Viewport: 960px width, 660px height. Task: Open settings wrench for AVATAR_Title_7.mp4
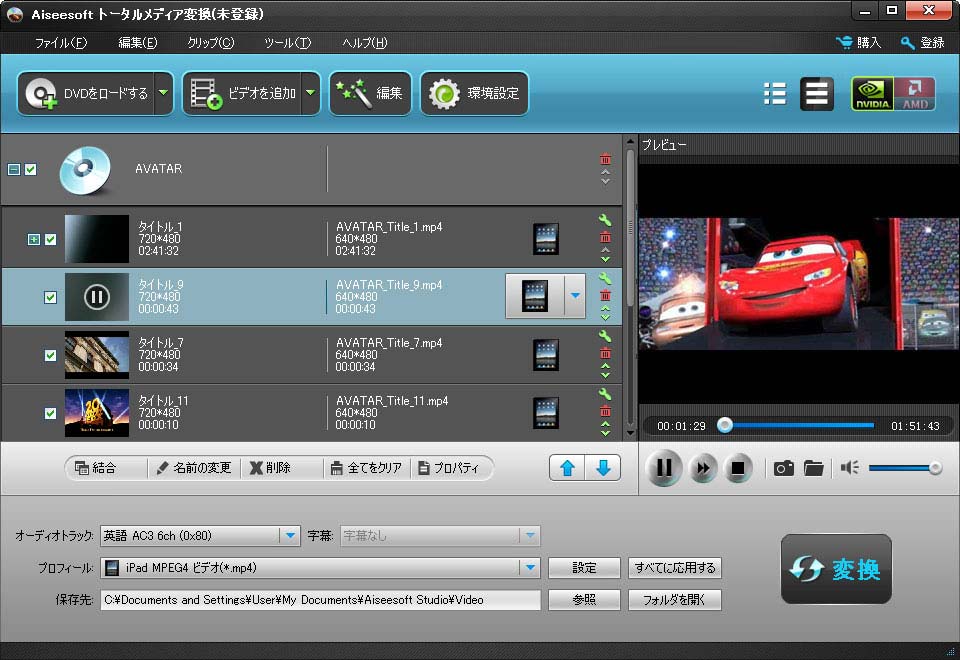click(605, 336)
